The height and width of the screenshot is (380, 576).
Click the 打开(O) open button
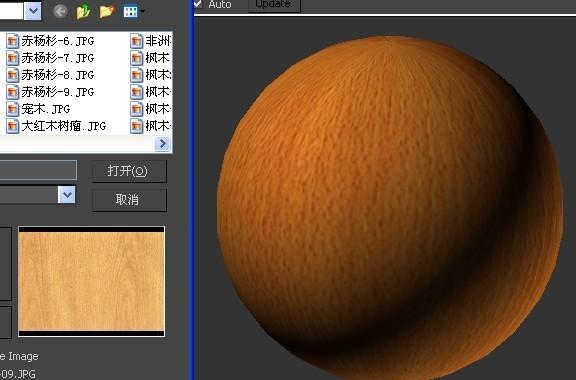pyautogui.click(x=129, y=171)
